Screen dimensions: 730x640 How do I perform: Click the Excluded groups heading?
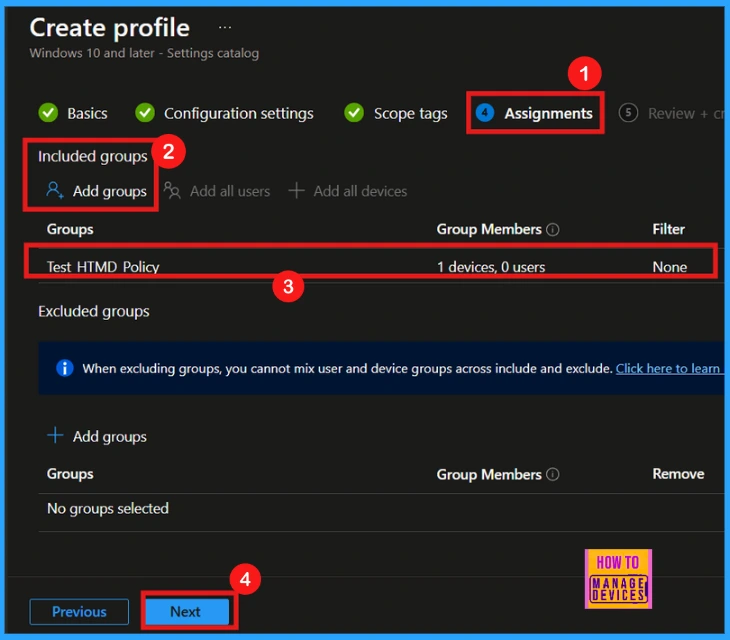pyautogui.click(x=94, y=311)
